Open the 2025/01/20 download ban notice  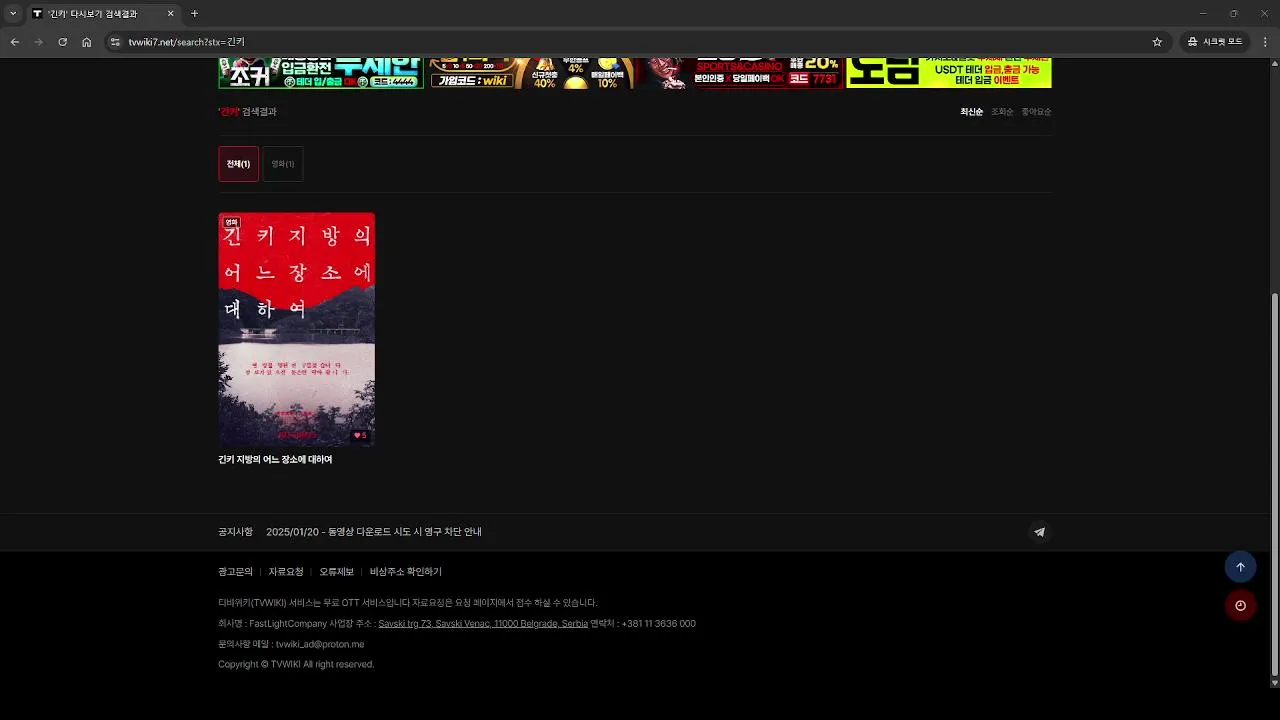pos(374,532)
